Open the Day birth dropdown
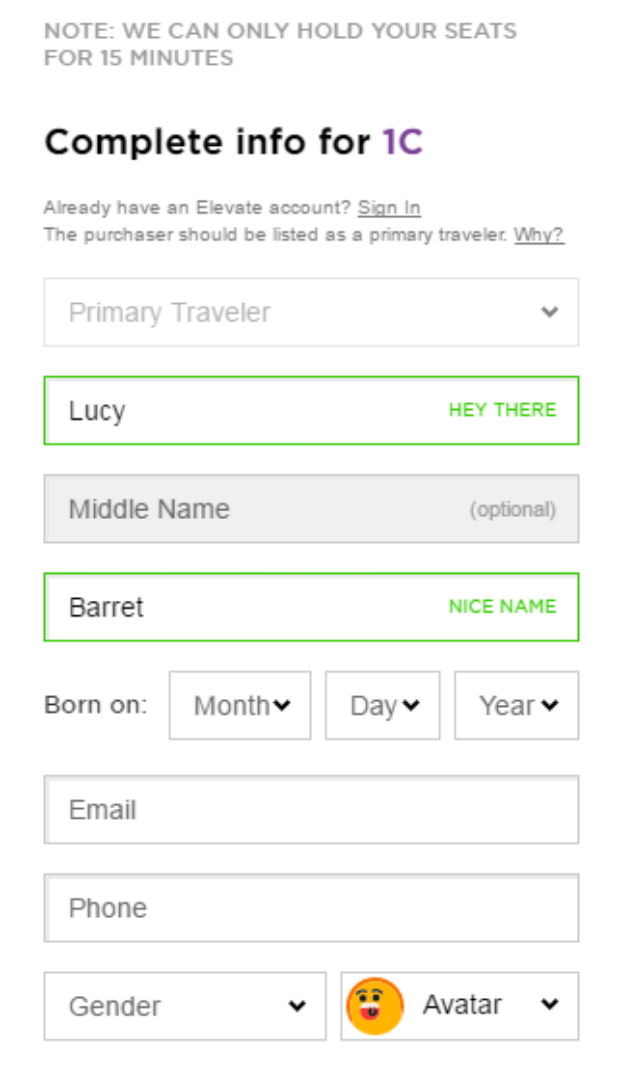Image resolution: width=623 pixels, height=1081 pixels. [x=382, y=705]
